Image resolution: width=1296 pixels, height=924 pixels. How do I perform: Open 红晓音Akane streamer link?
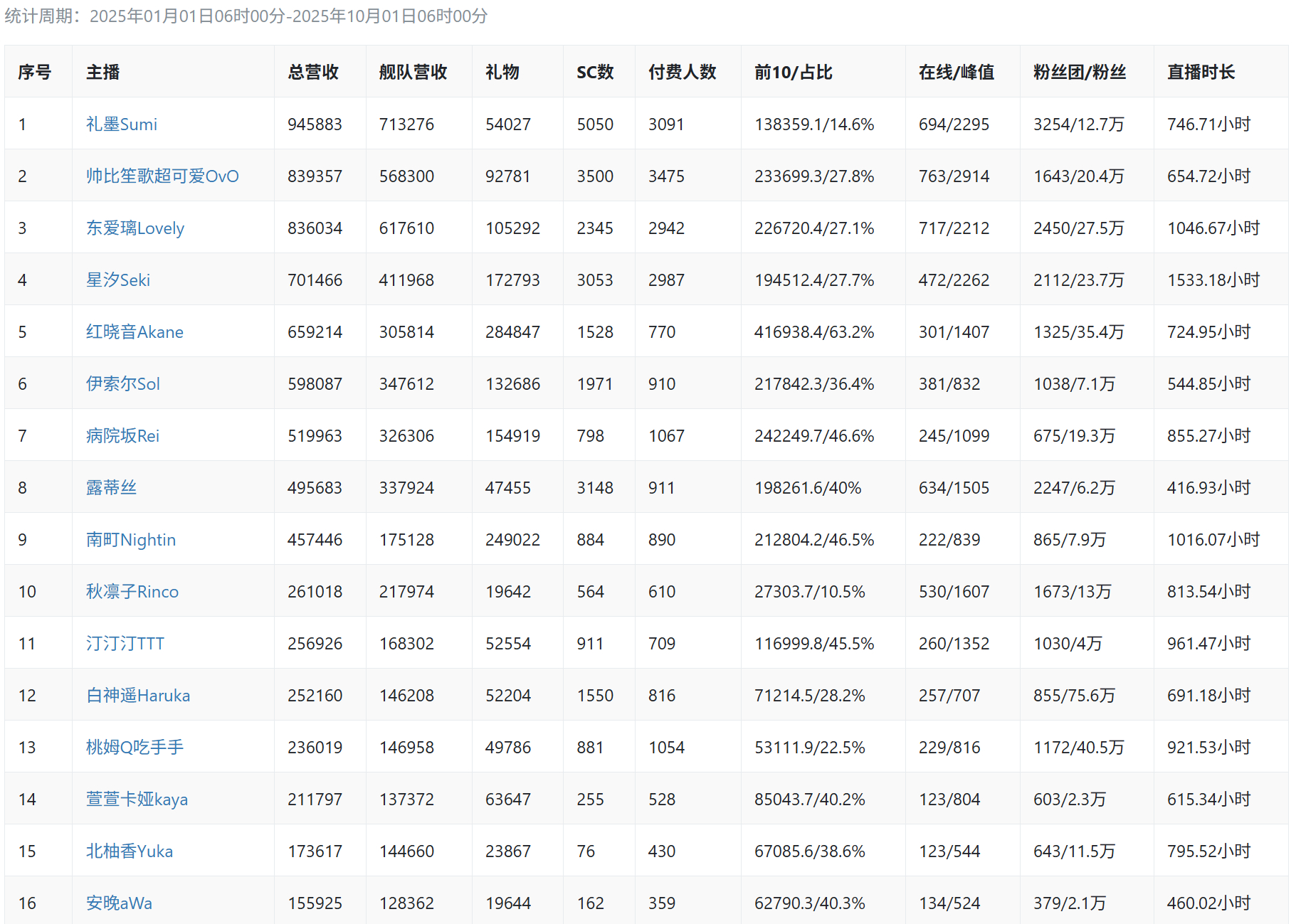135,332
